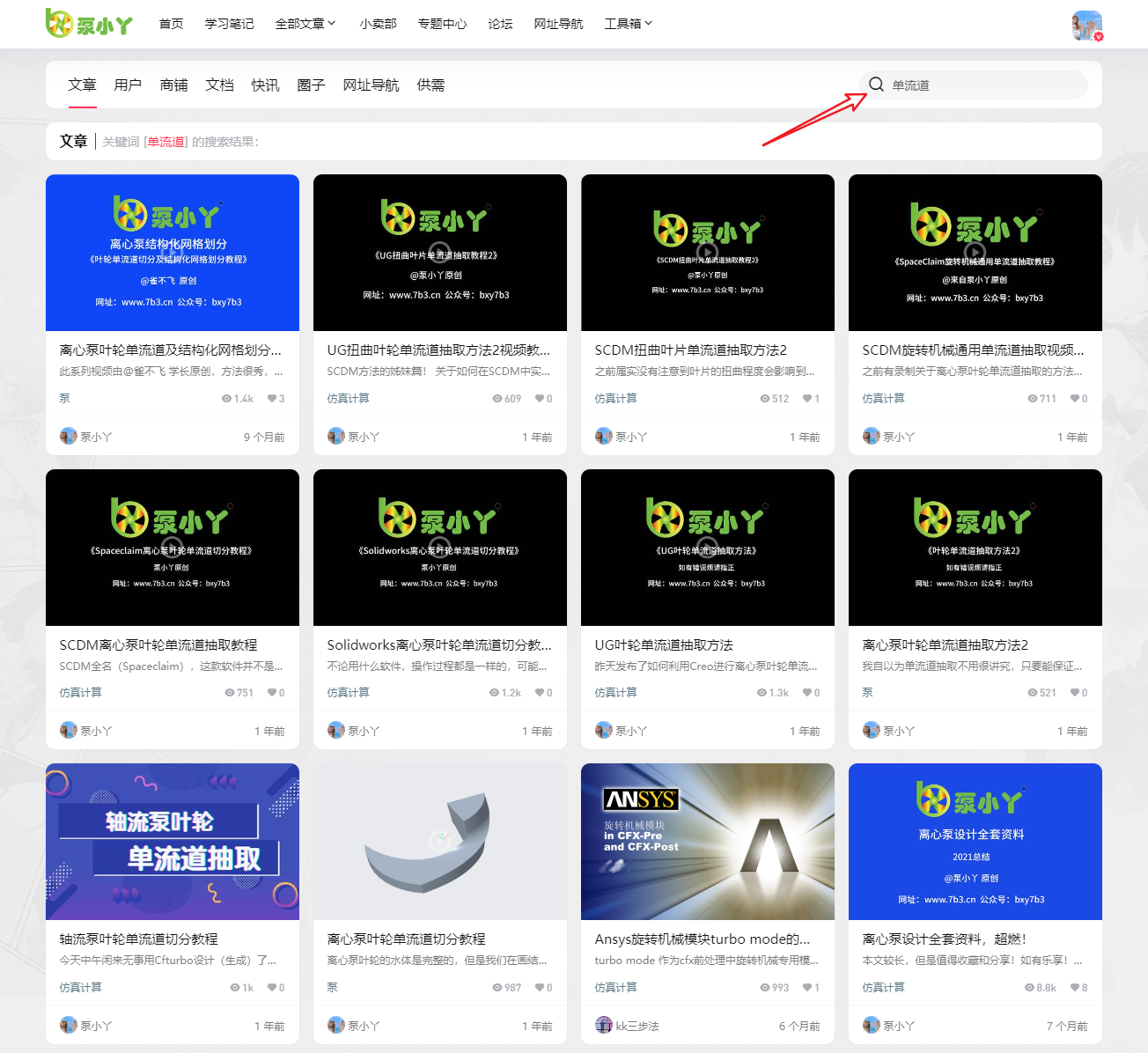
Task: Switch to the 商铺 search tab
Action: [173, 85]
